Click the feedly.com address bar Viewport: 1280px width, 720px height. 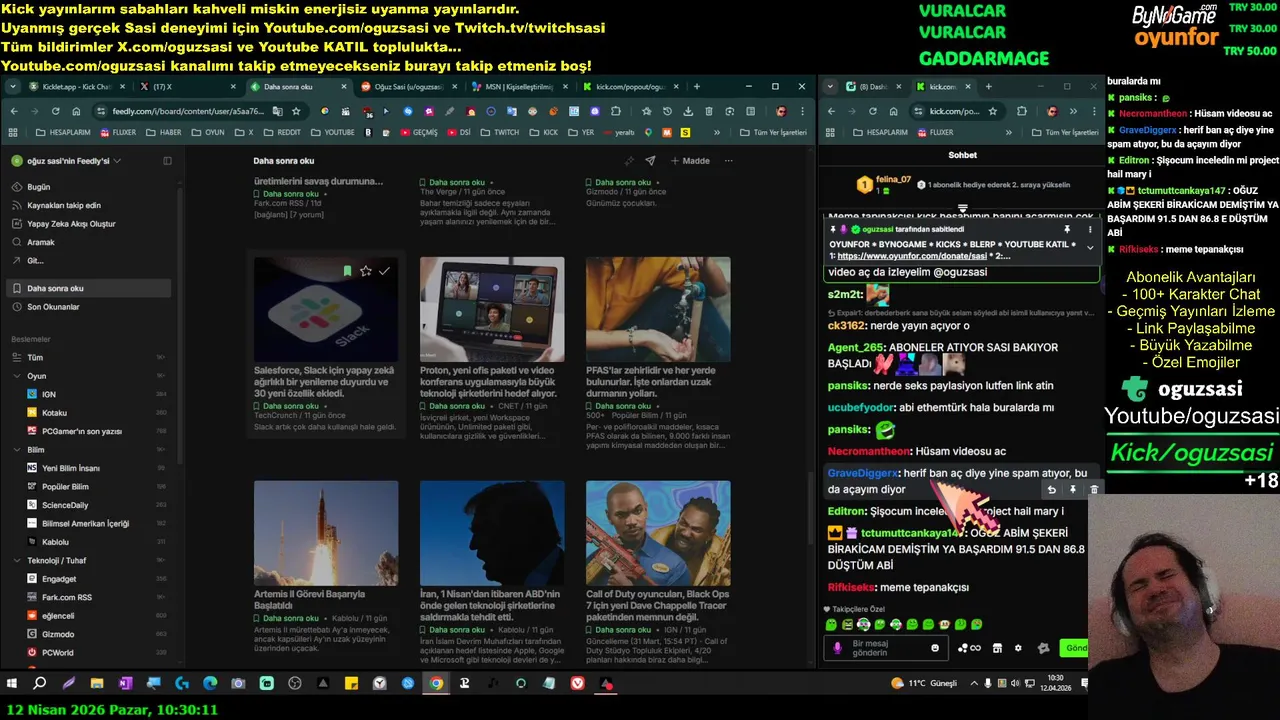(190, 111)
